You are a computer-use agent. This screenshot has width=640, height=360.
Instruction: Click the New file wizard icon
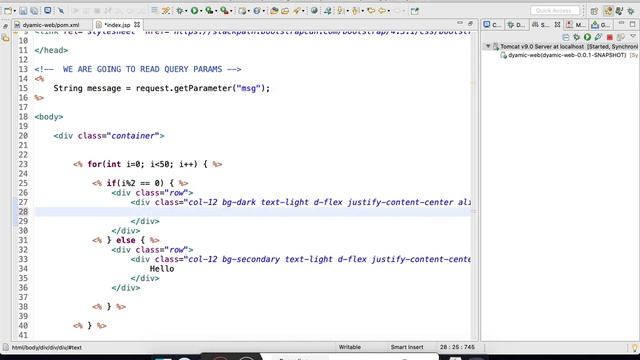7,11
